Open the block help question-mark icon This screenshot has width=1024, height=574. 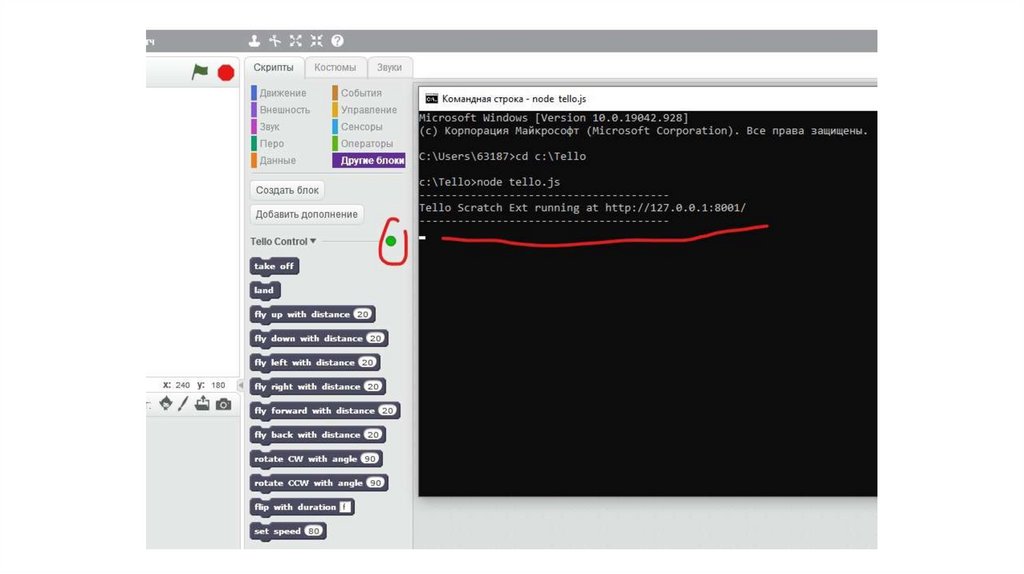pos(337,40)
